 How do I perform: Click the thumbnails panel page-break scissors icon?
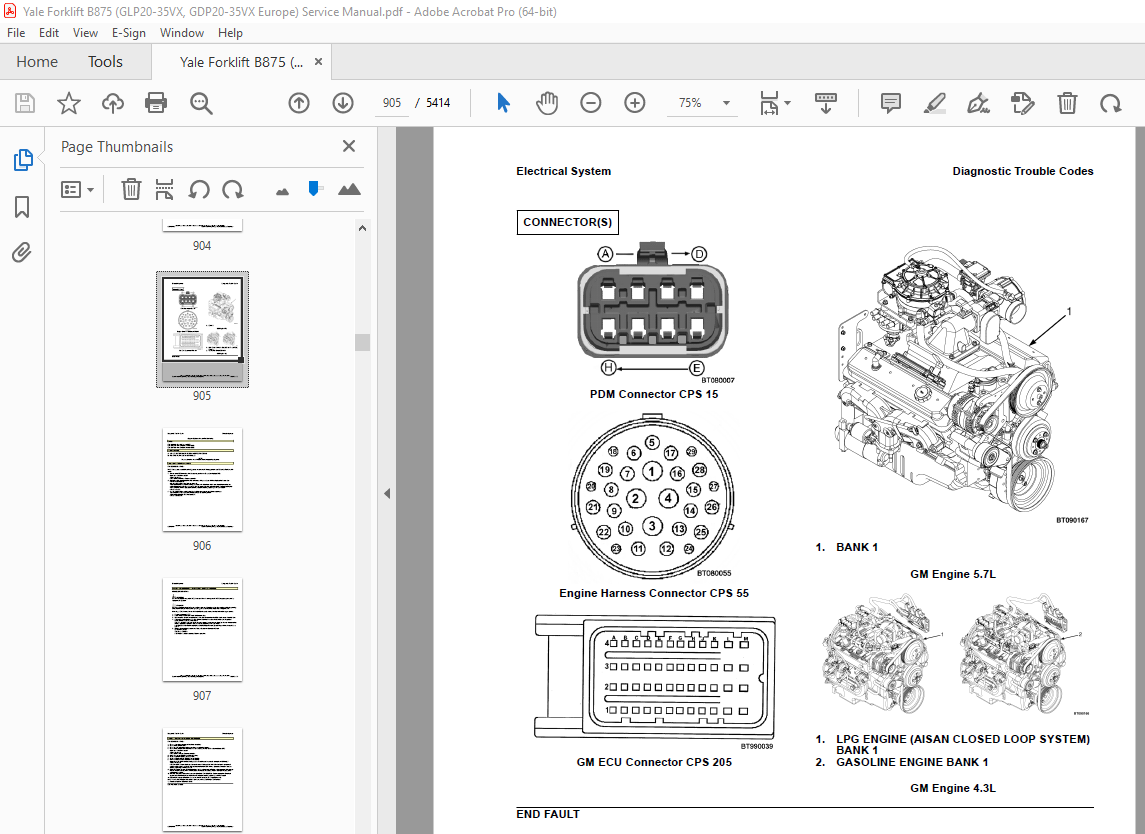coord(164,190)
